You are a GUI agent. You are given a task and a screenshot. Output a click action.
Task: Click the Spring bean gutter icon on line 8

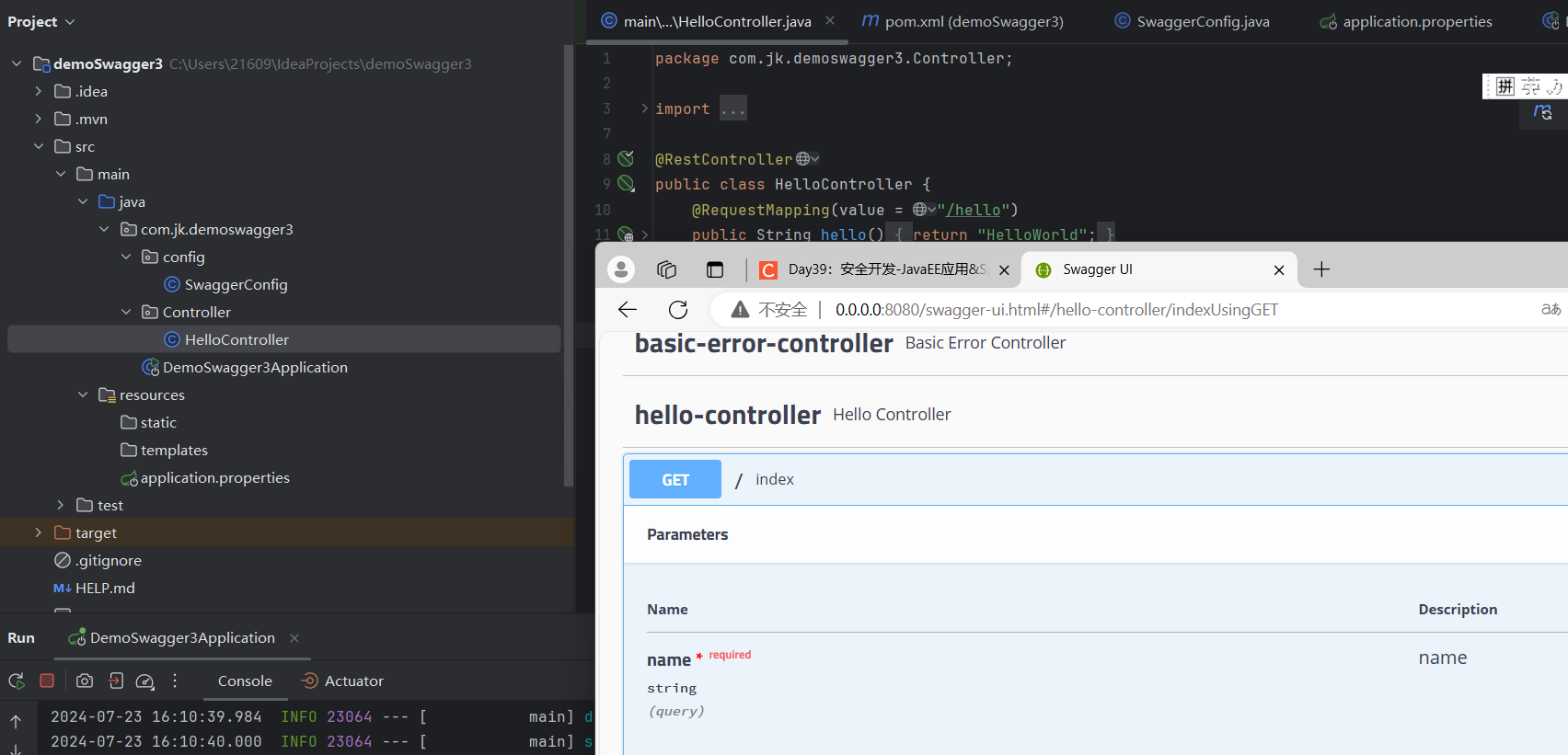coord(626,158)
